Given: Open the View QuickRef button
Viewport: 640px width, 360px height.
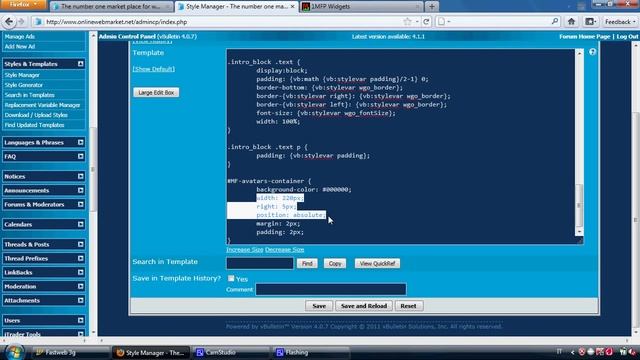Looking at the screenshot, I should pos(377,264).
